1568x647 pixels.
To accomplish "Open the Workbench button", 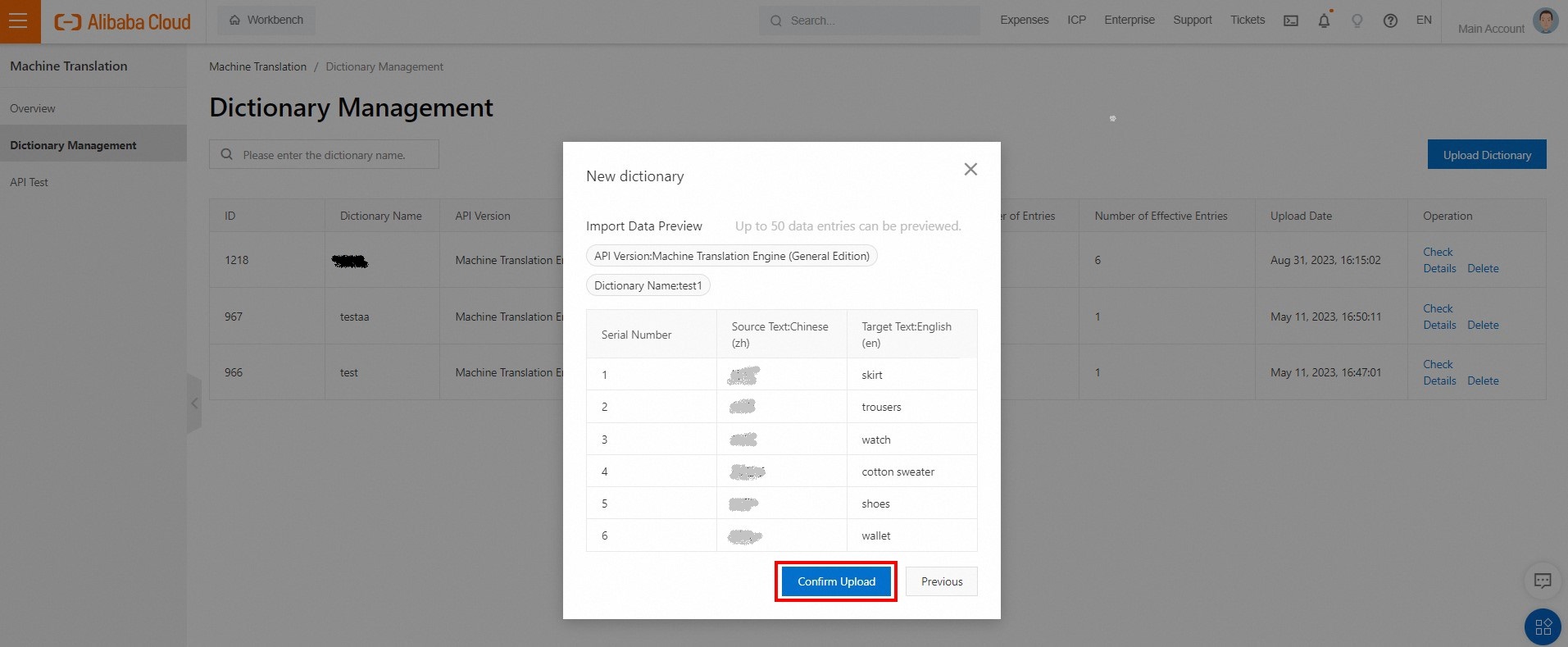I will coord(266,20).
